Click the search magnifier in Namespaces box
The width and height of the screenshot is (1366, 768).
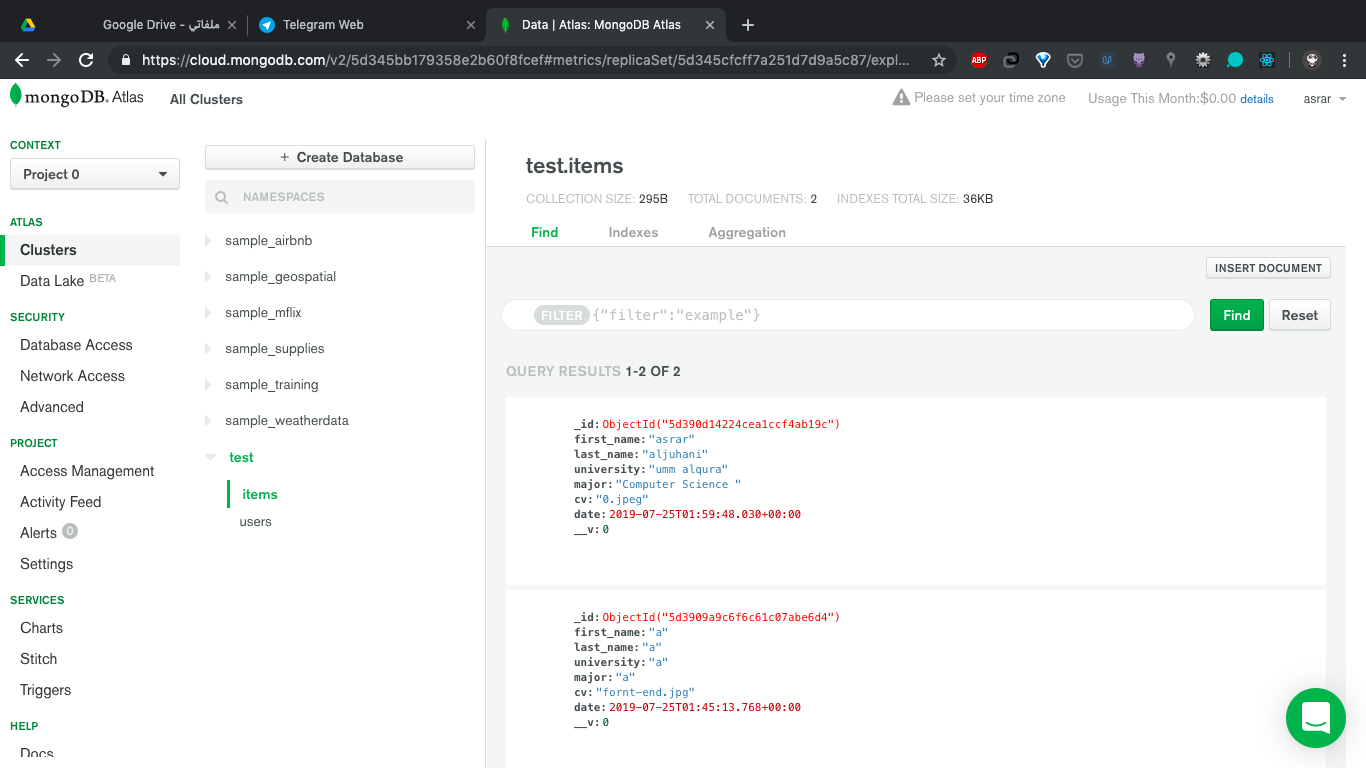point(221,196)
